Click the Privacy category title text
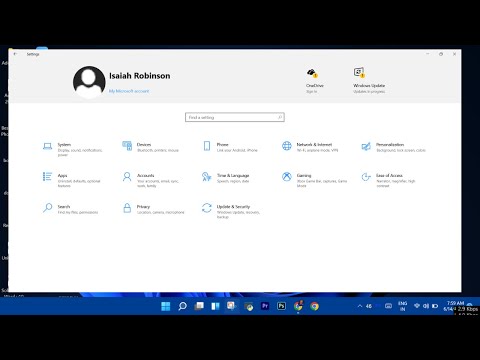The image size is (480, 360). tap(143, 207)
